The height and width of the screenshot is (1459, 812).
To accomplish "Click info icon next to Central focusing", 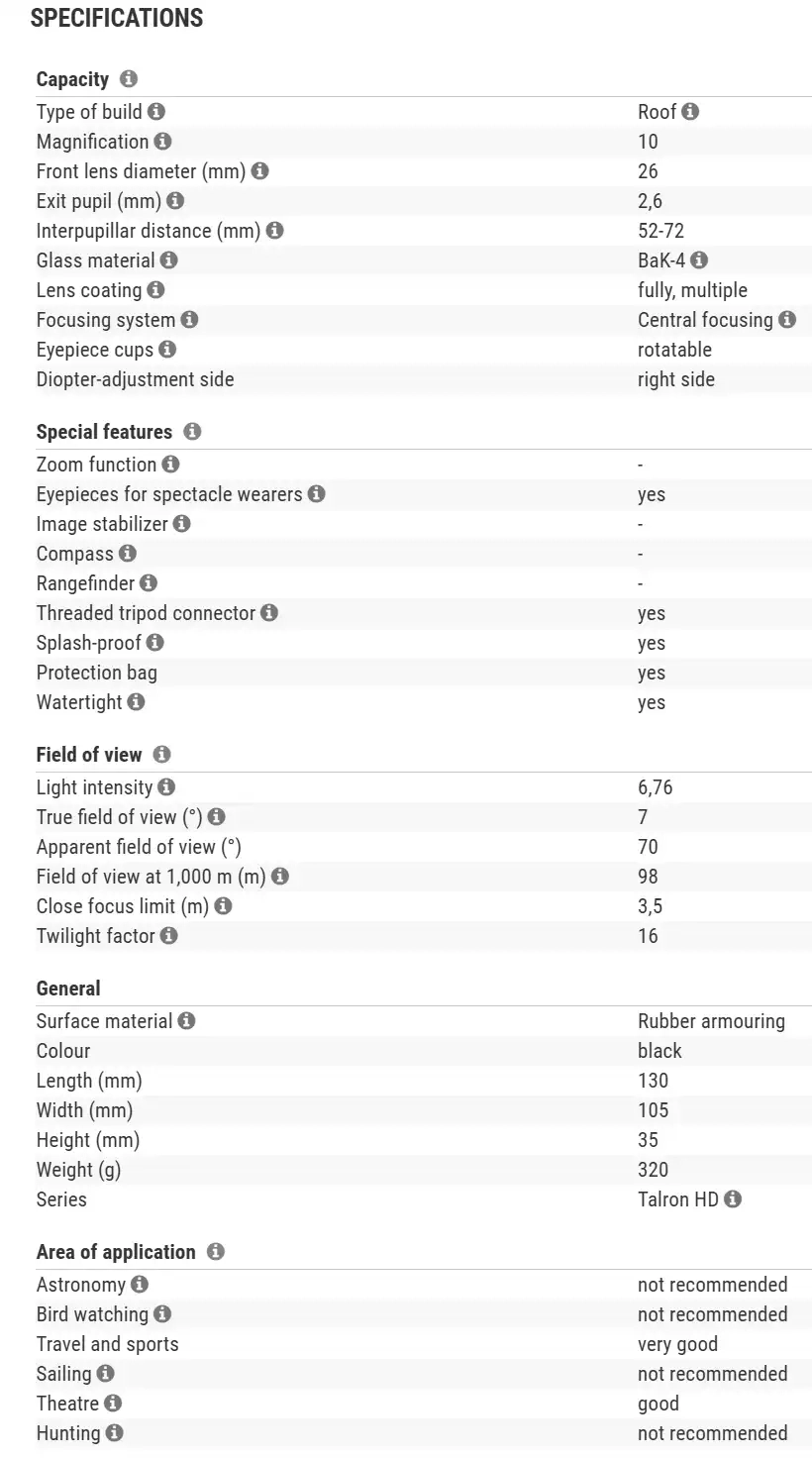I will [787, 320].
